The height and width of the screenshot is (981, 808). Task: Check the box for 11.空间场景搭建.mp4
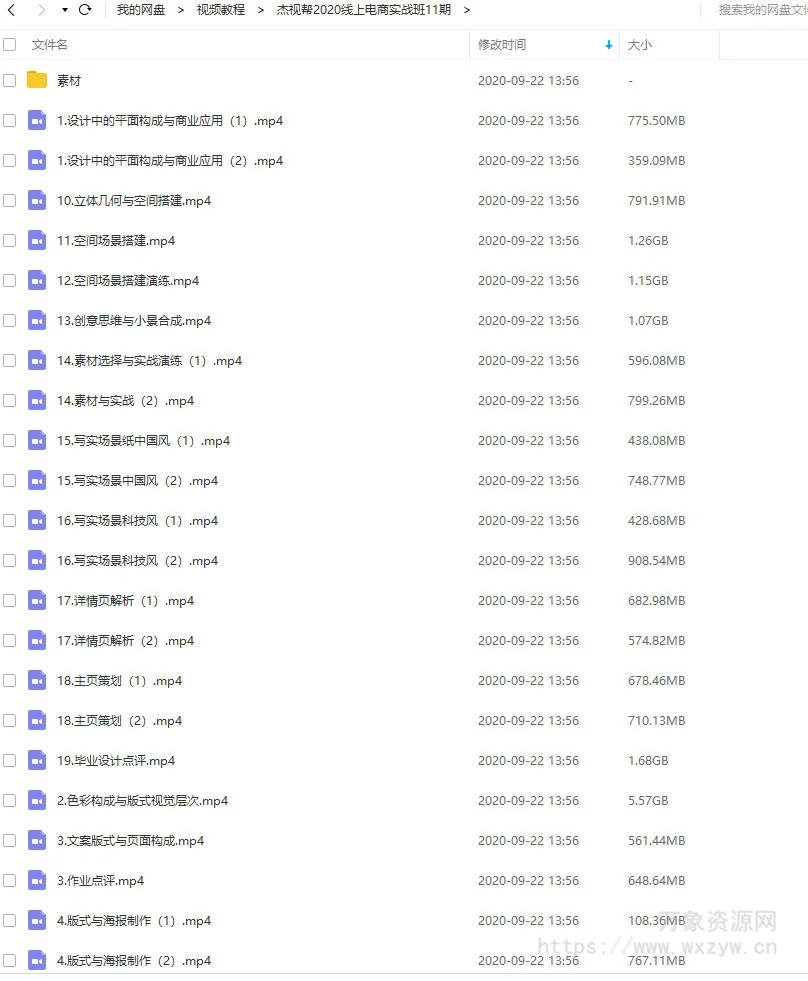(9, 241)
